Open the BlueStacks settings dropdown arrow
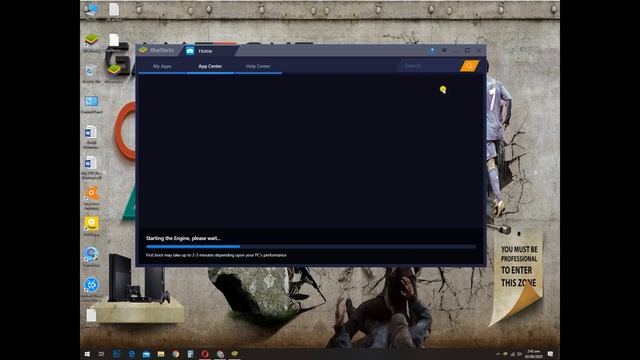The width and height of the screenshot is (640, 360). [444, 51]
